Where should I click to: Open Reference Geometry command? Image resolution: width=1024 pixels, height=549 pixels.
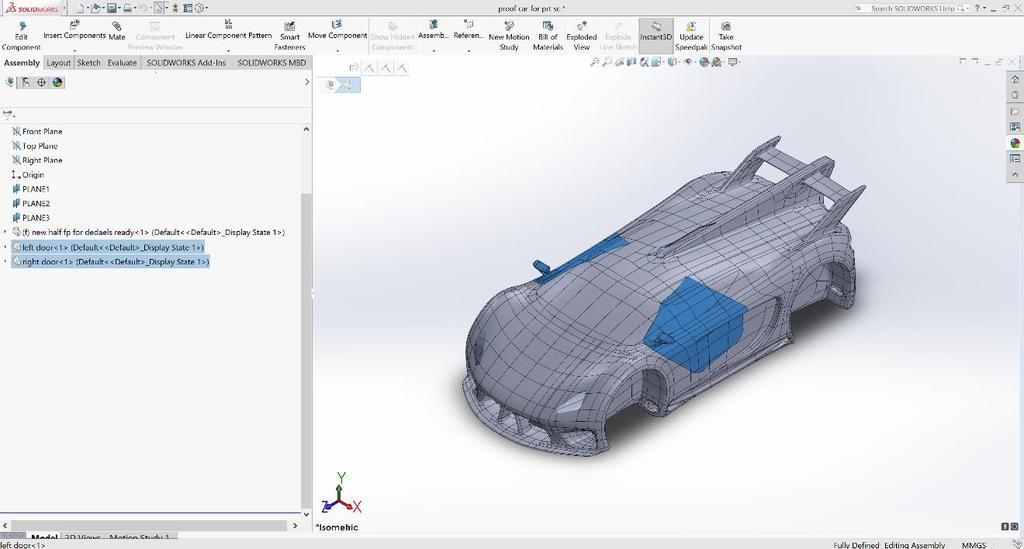[468, 31]
